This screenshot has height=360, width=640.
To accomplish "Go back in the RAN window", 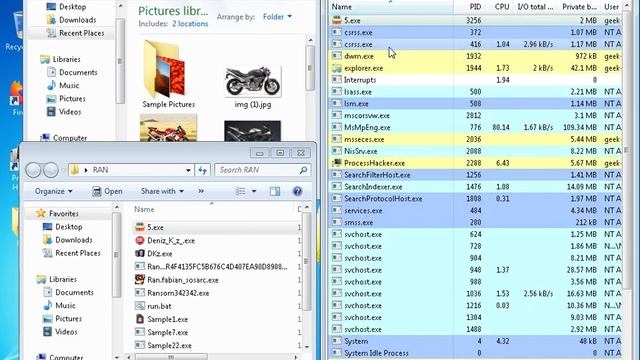I will point(33,170).
